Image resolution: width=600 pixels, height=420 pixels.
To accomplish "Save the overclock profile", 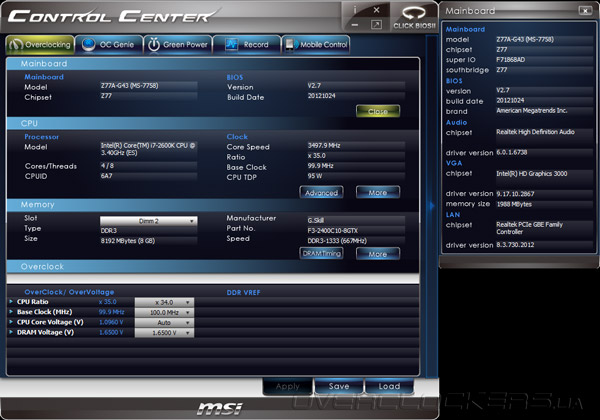I will [x=339, y=386].
